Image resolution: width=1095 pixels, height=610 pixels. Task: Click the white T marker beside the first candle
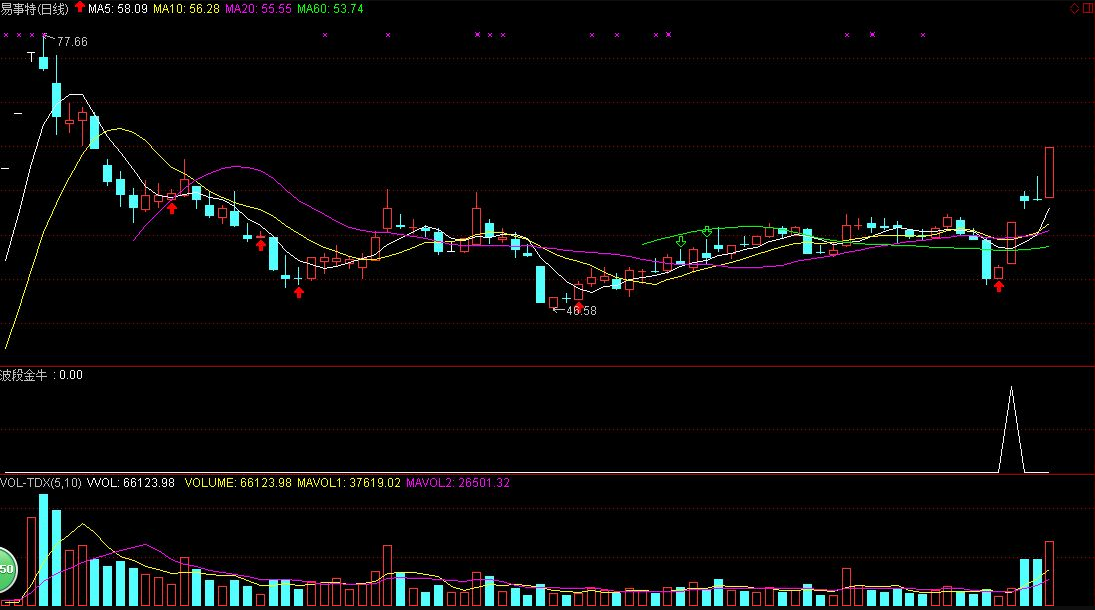31,57
